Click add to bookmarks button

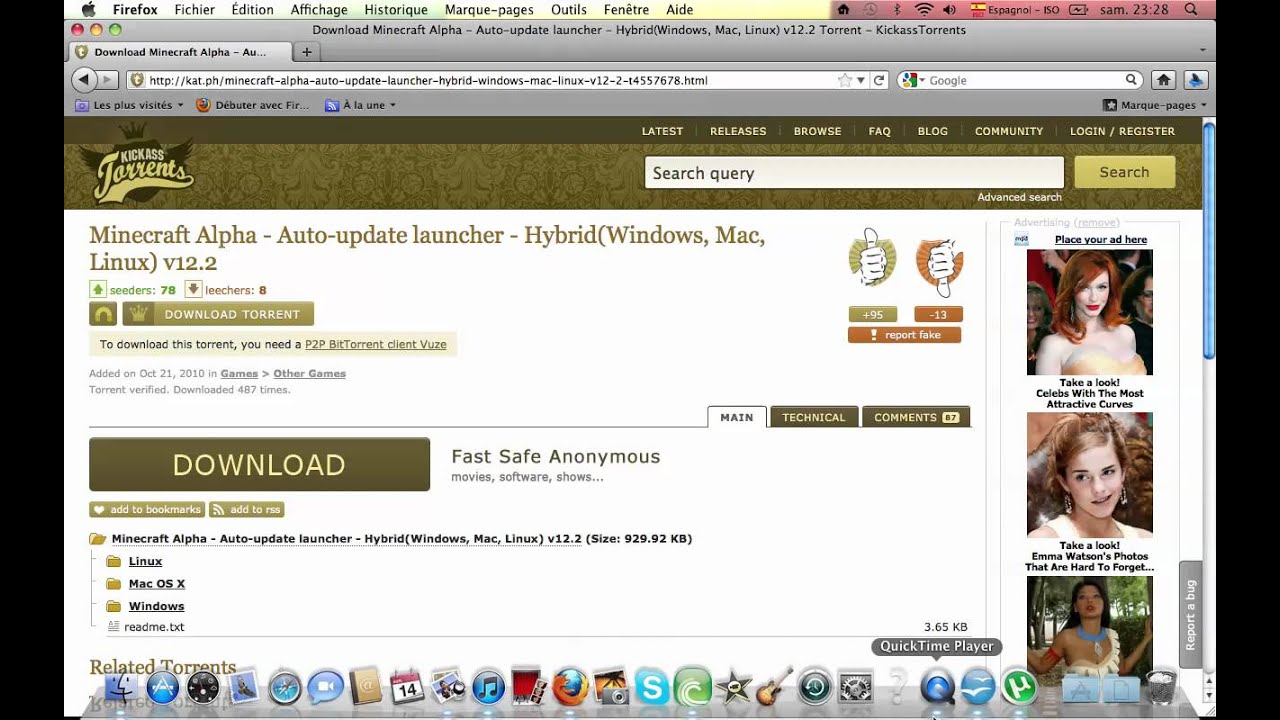click(147, 510)
